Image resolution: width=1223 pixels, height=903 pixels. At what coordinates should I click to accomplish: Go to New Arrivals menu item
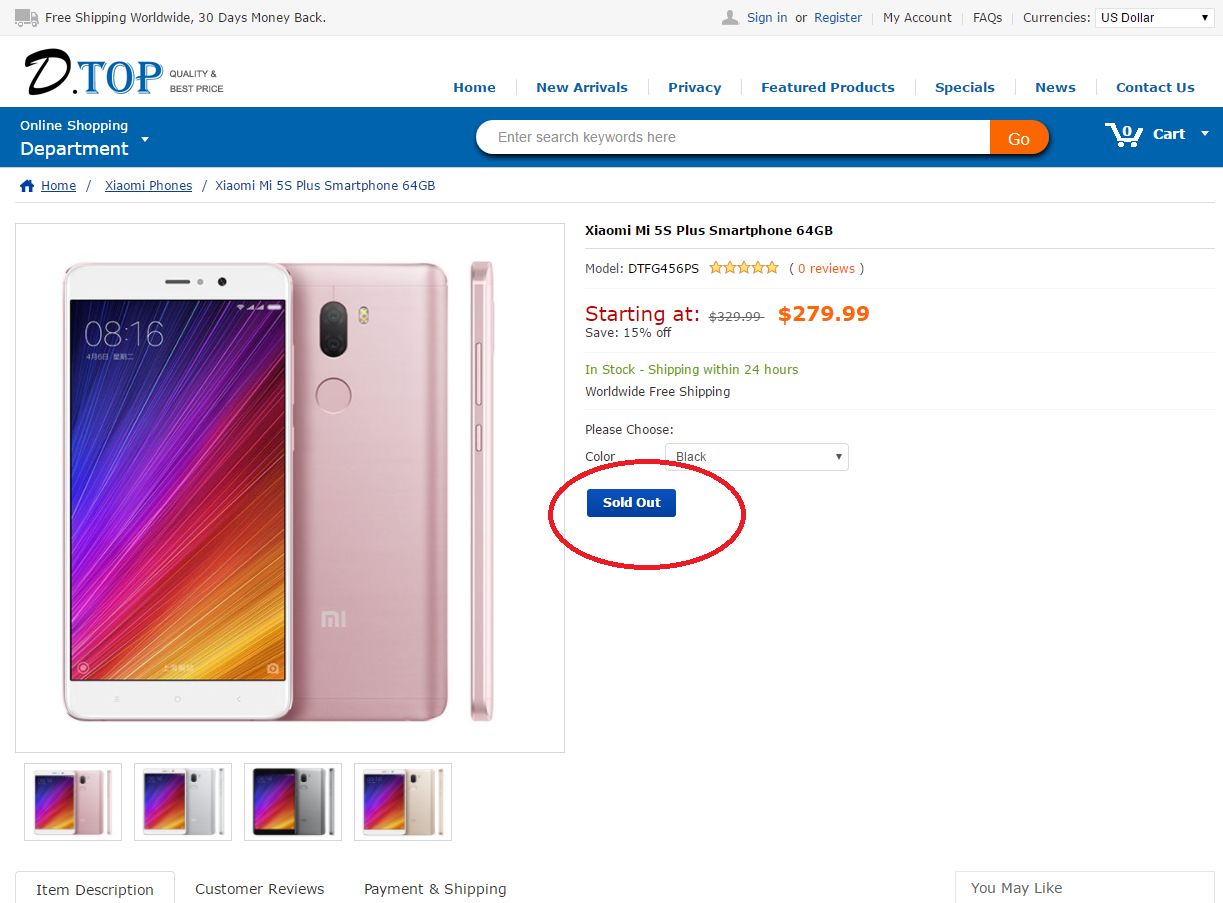point(582,87)
